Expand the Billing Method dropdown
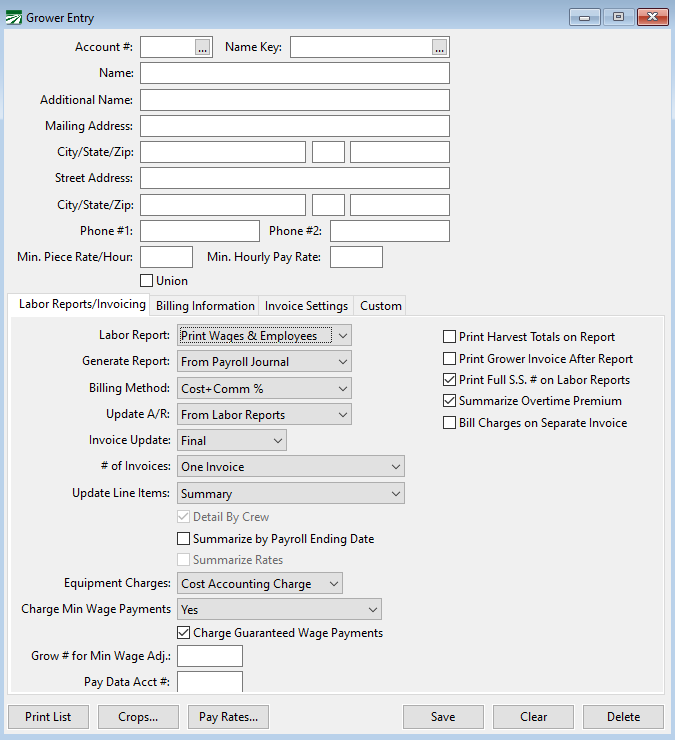Image resolution: width=675 pixels, height=740 pixels. (x=265, y=388)
